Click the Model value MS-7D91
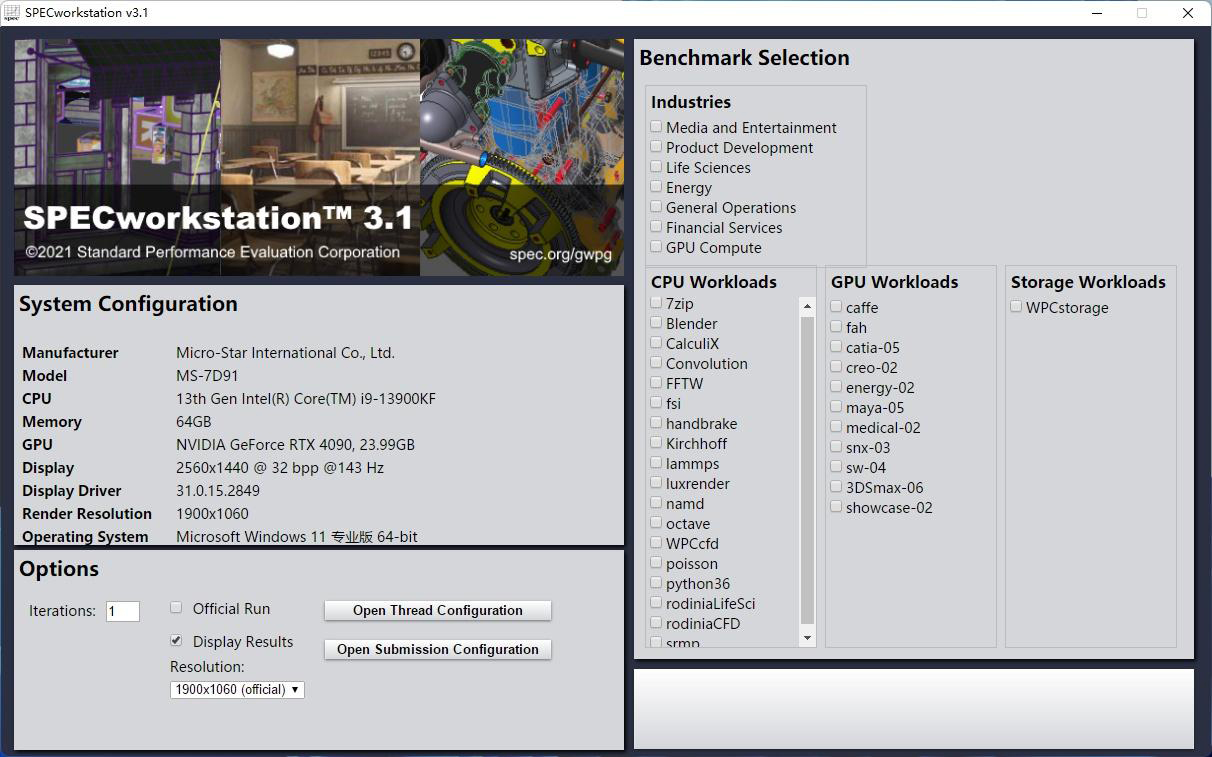Screen dimensions: 1212x757 pos(208,375)
